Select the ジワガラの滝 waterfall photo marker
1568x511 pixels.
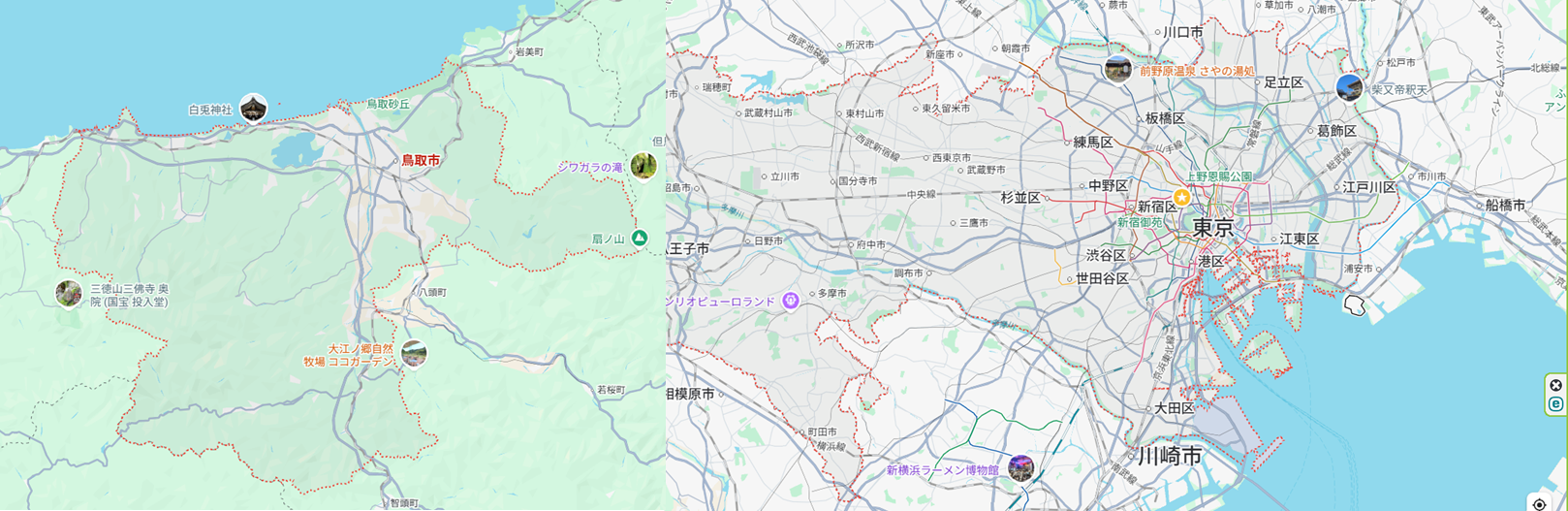click(643, 166)
